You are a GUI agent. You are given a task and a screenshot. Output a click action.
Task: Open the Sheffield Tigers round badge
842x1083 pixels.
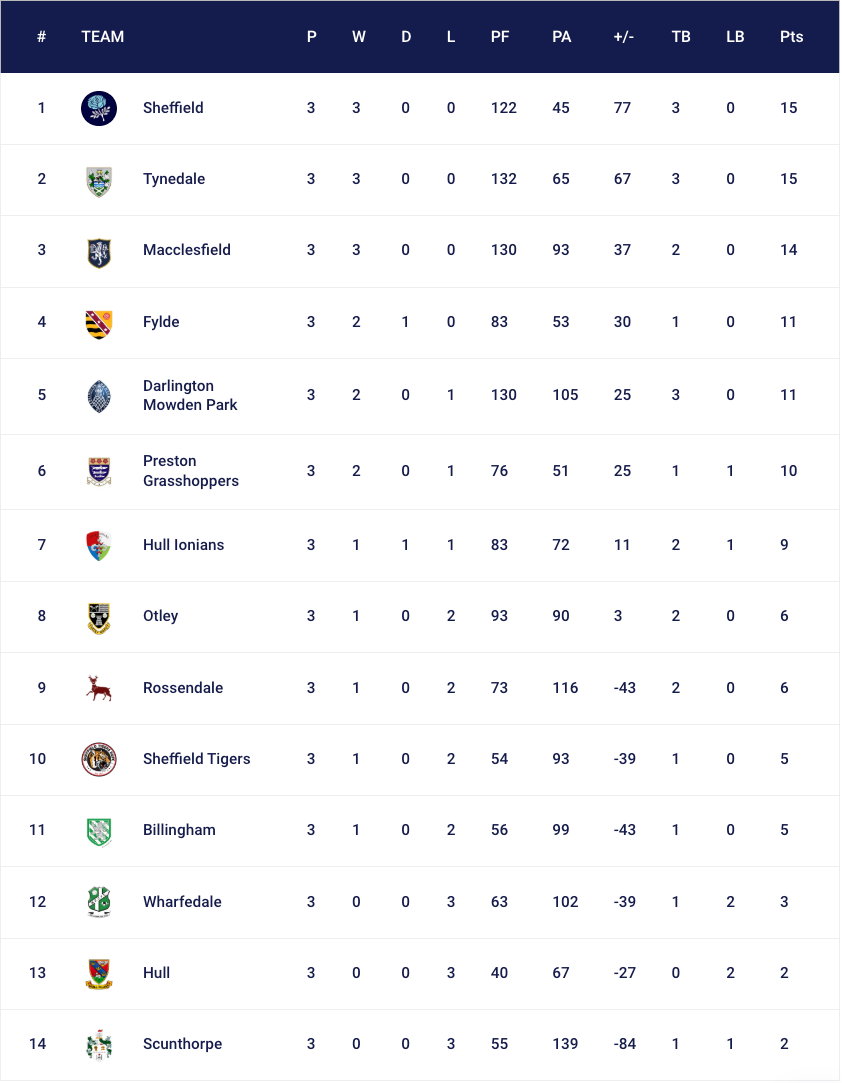point(99,760)
